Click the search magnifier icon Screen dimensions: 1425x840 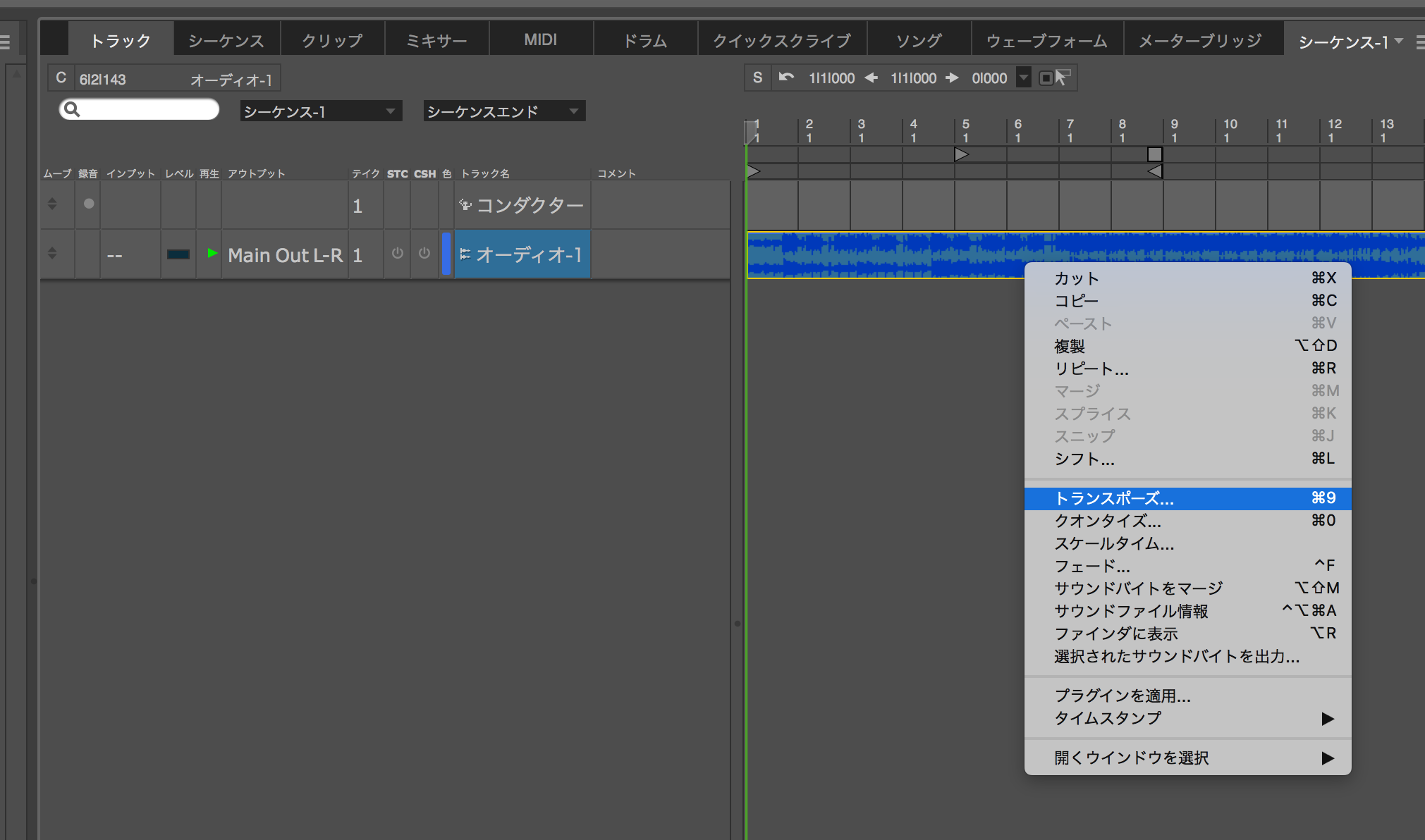coord(72,109)
